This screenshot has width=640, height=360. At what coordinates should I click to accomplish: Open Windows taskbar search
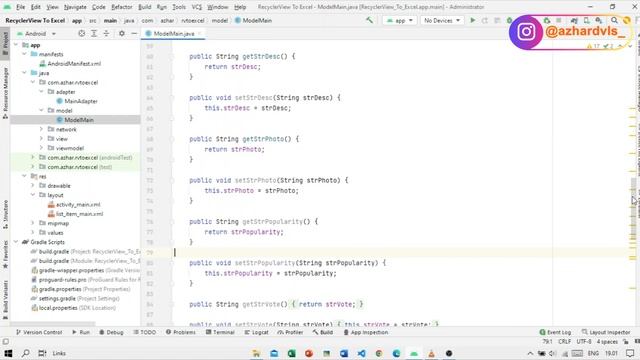coord(25,353)
